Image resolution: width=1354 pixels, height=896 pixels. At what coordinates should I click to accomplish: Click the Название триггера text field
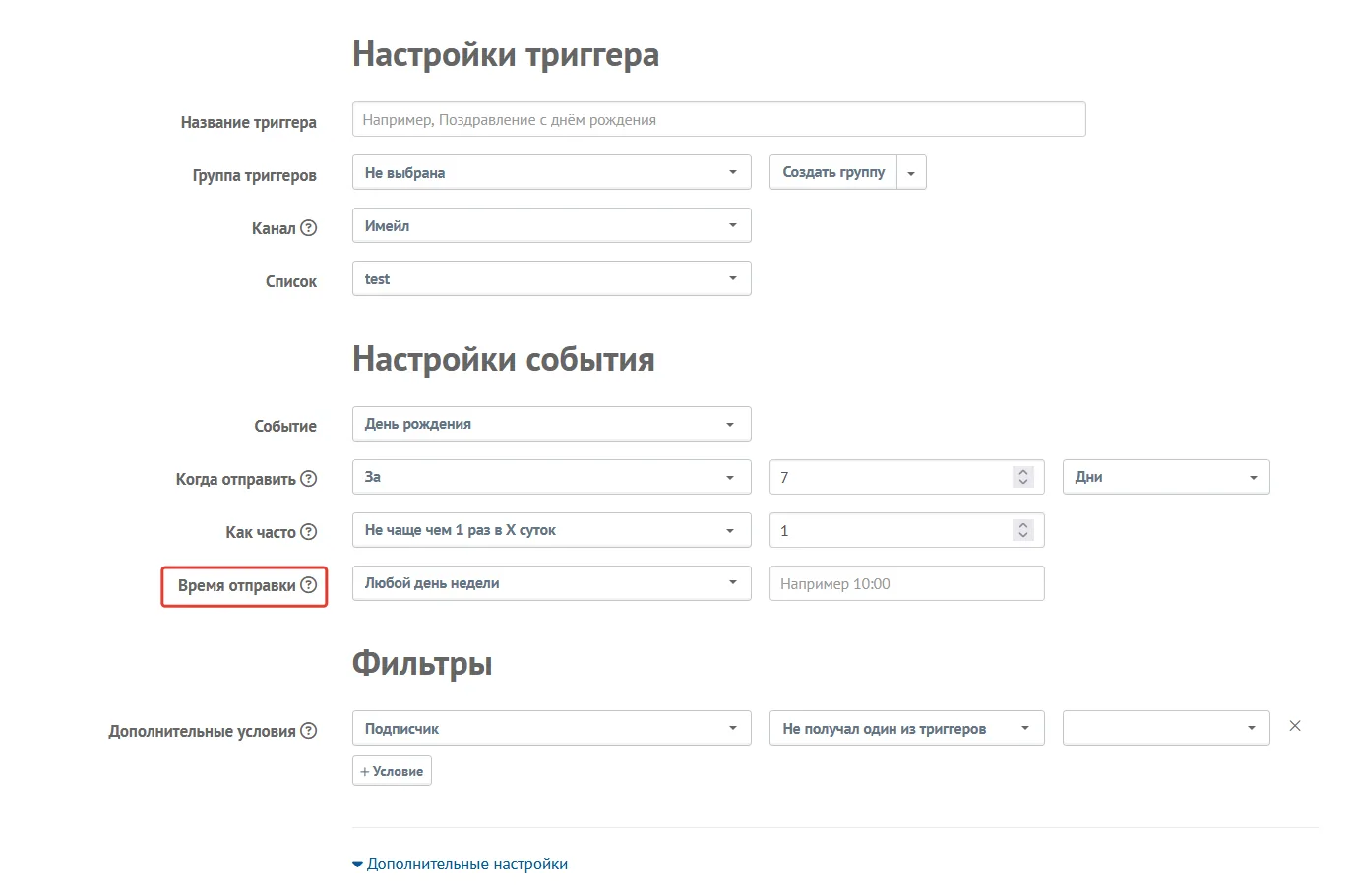click(719, 119)
